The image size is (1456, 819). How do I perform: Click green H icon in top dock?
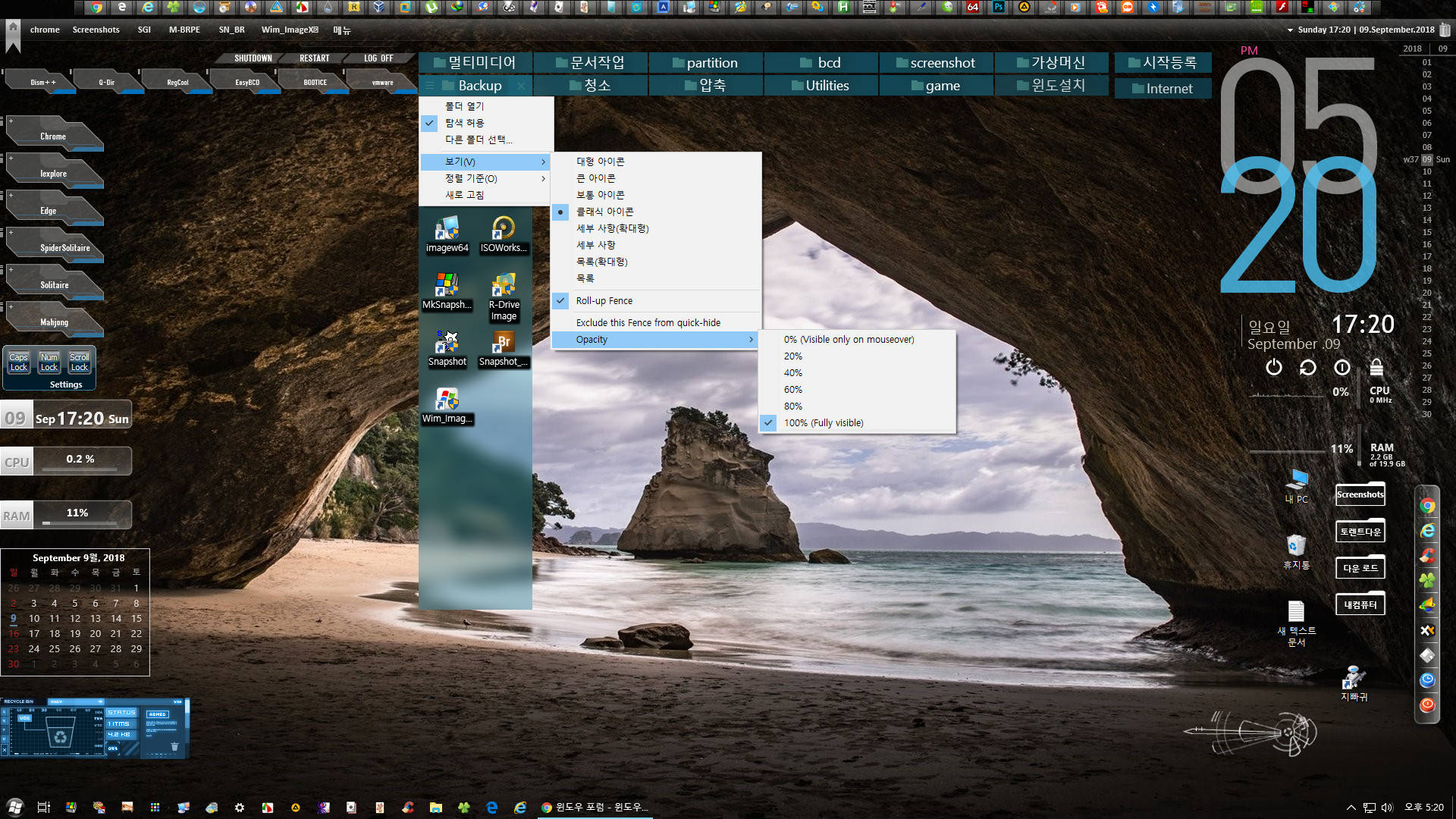coord(843,8)
